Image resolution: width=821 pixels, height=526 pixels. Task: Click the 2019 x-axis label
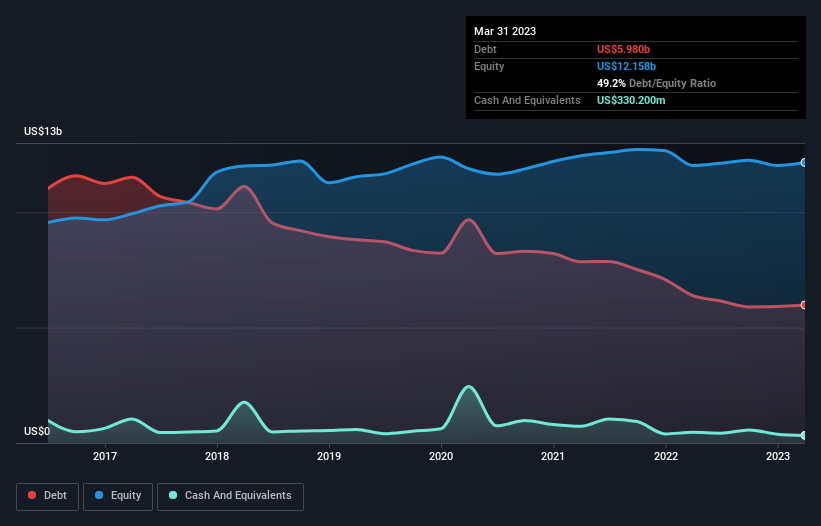[329, 456]
